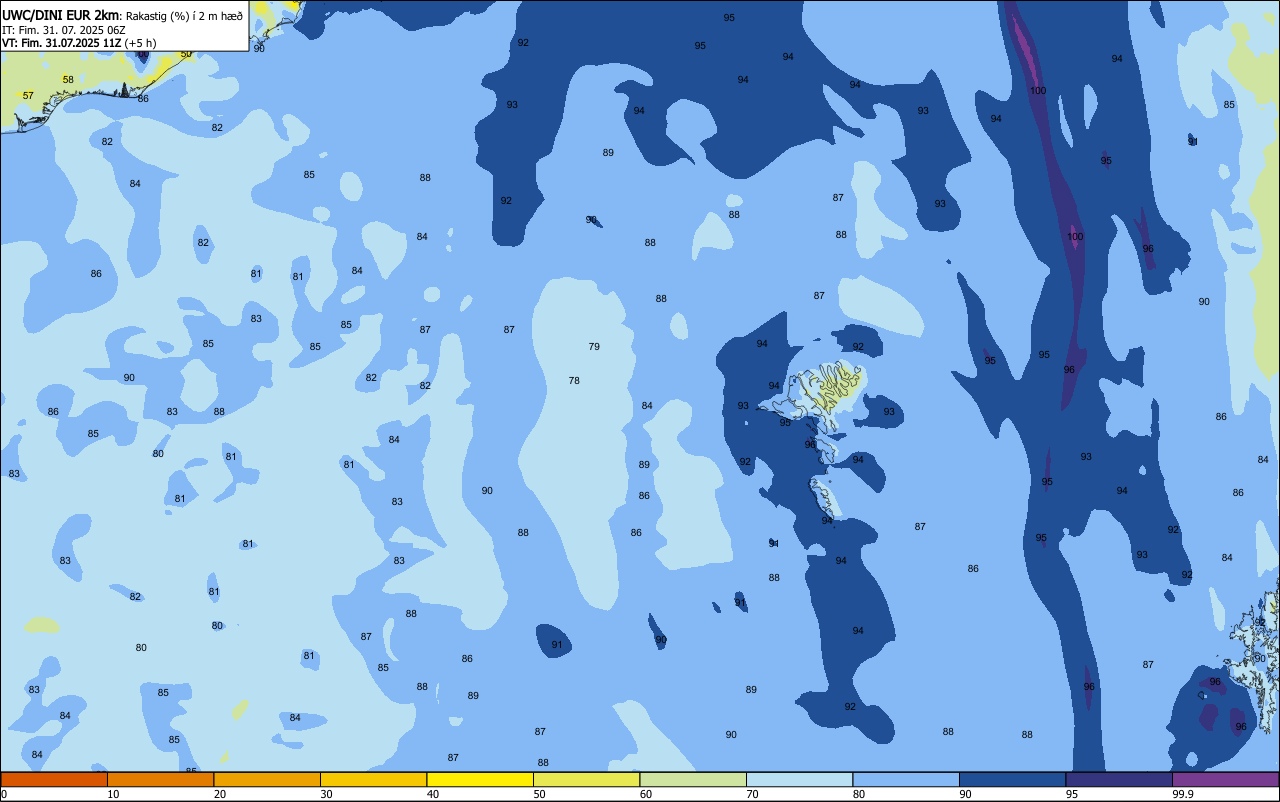Click the 30–40 golden legend color segment
Image resolution: width=1280 pixels, height=802 pixels.
tap(373, 779)
